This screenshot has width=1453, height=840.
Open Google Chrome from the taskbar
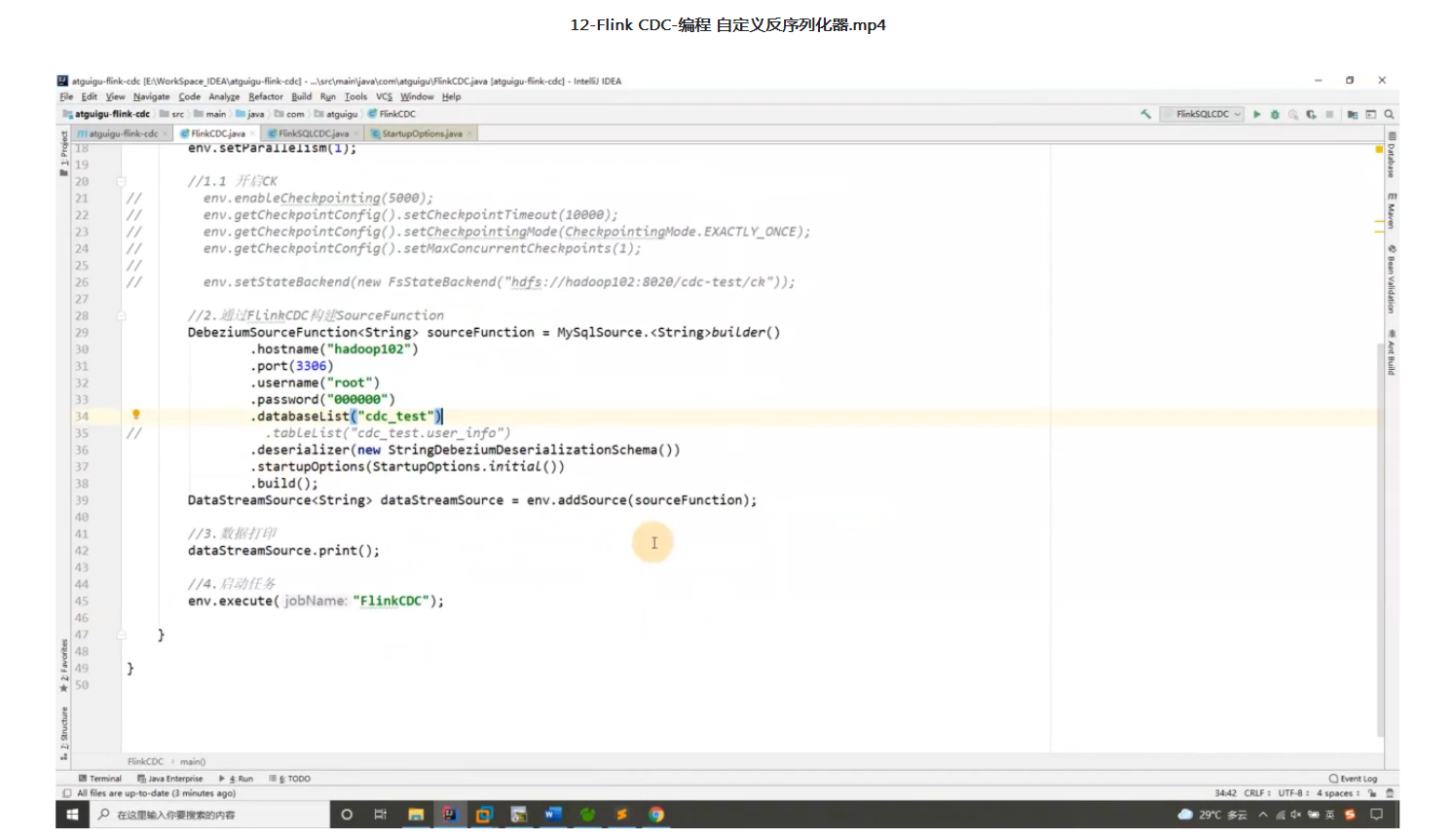tap(656, 815)
